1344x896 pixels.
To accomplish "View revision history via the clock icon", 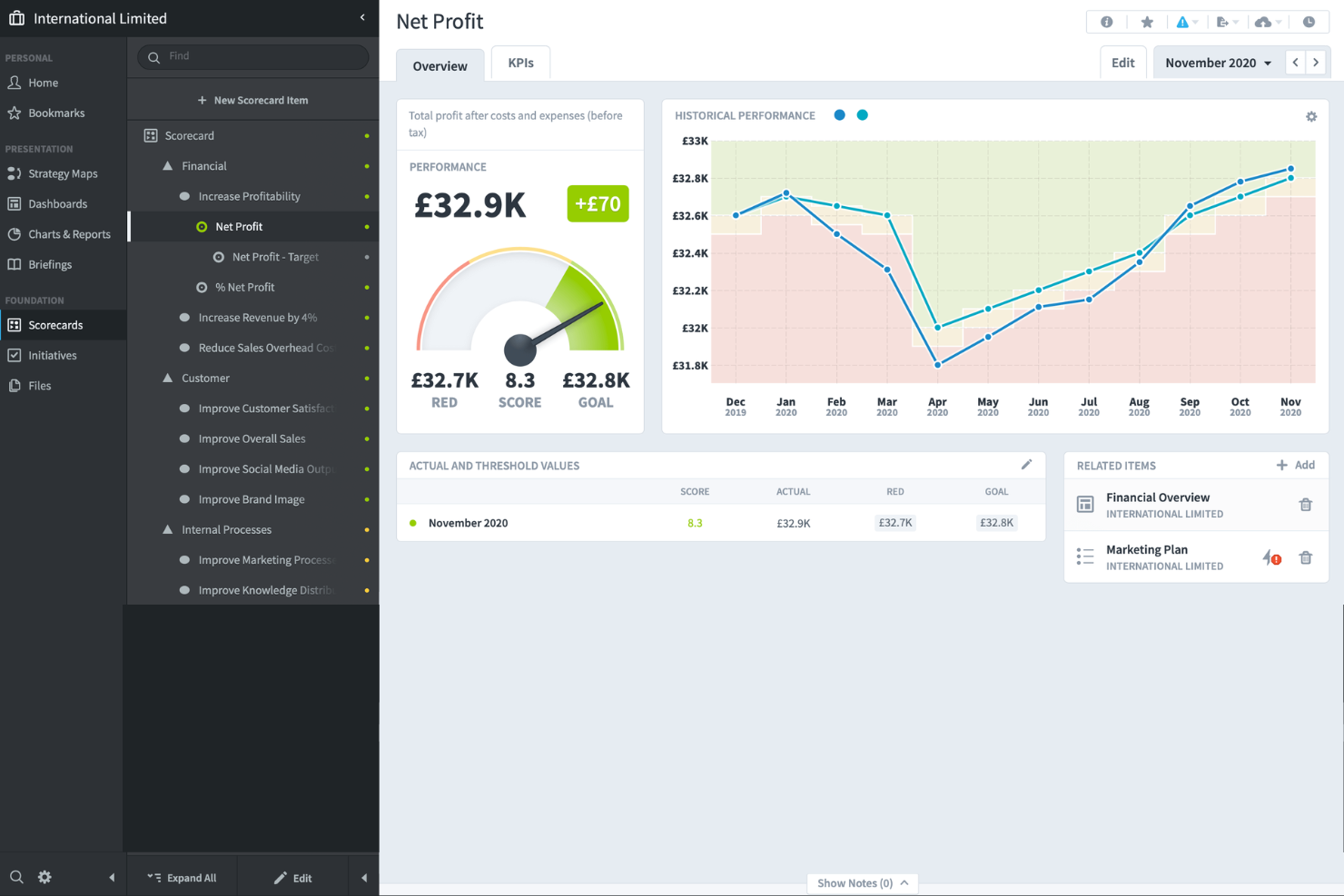I will 1309,21.
